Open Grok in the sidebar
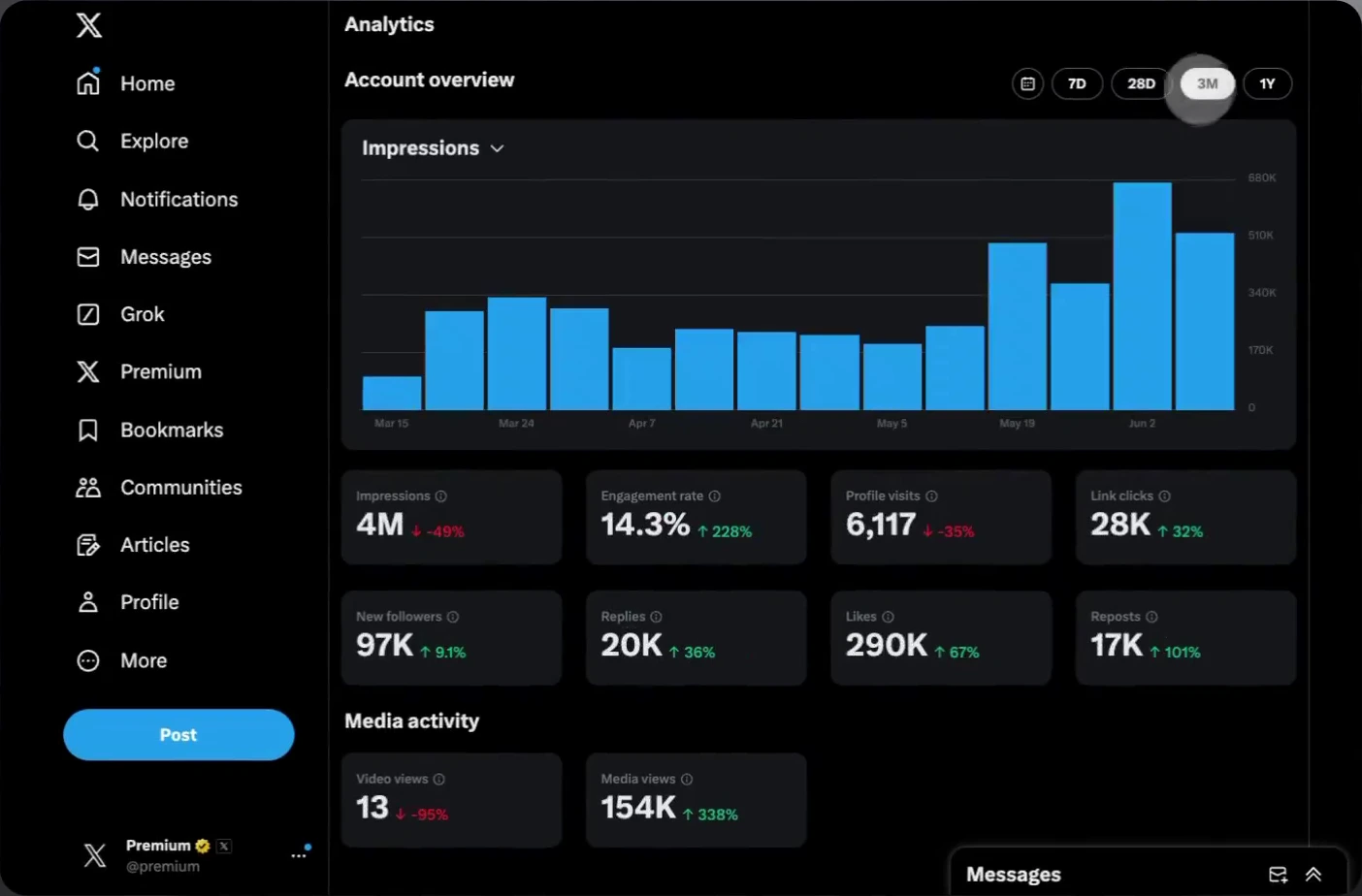 point(120,314)
